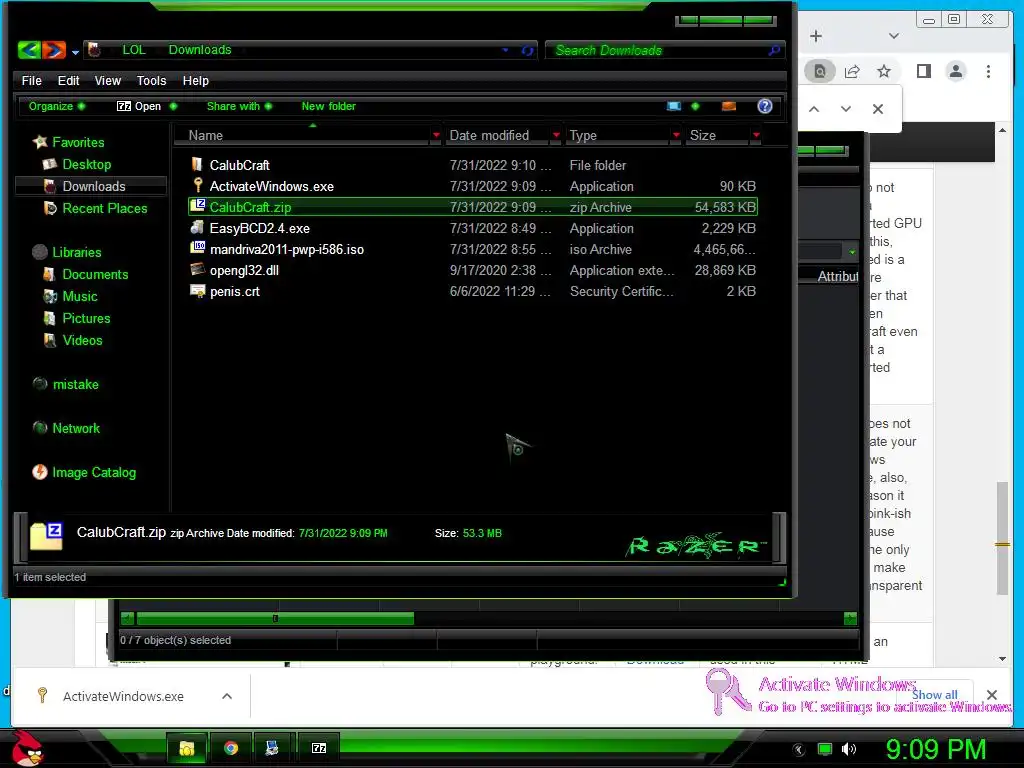Click the search magnifier icon
Image resolution: width=1024 pixels, height=768 pixels.
(x=775, y=50)
